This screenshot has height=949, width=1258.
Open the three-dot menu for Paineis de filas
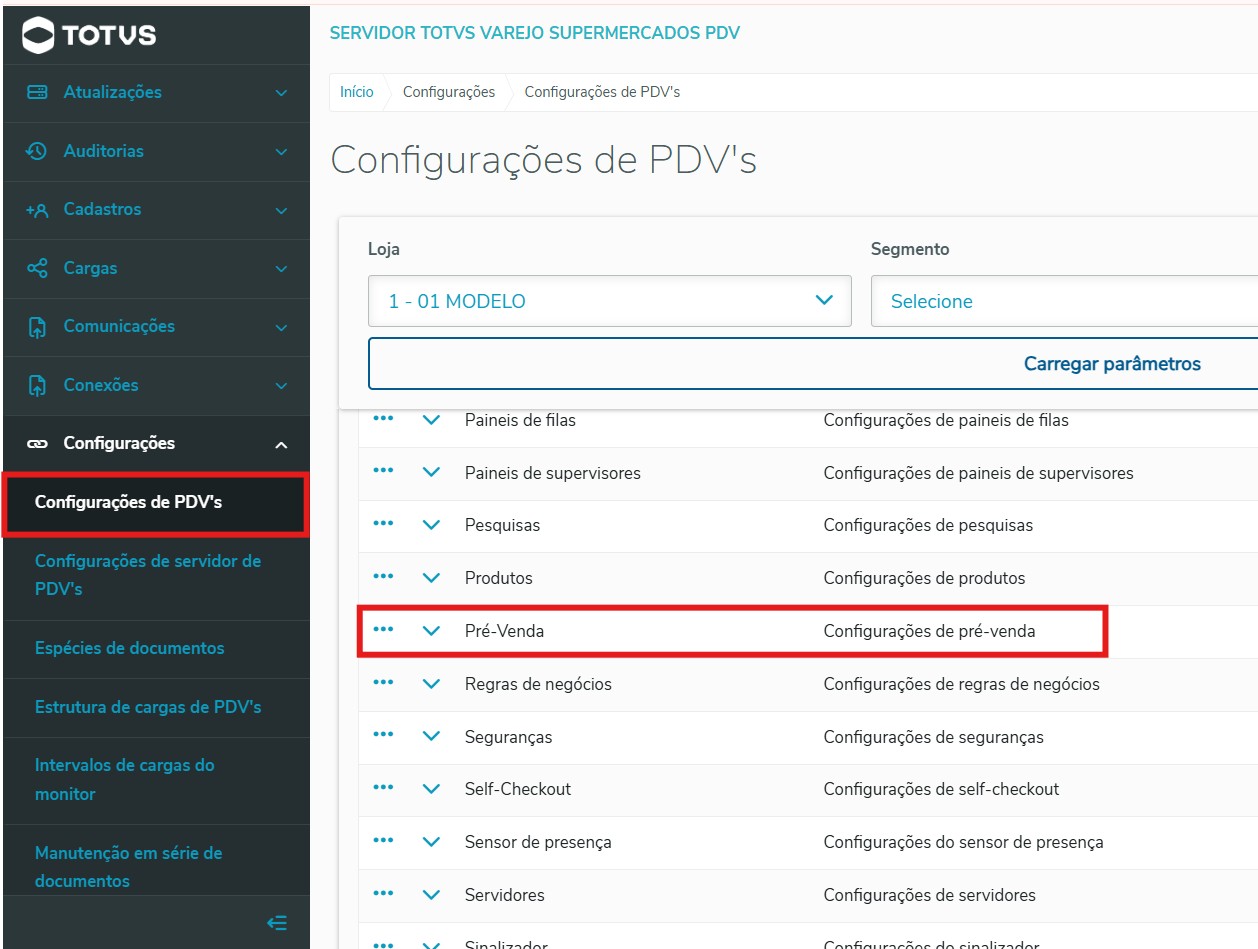(383, 419)
